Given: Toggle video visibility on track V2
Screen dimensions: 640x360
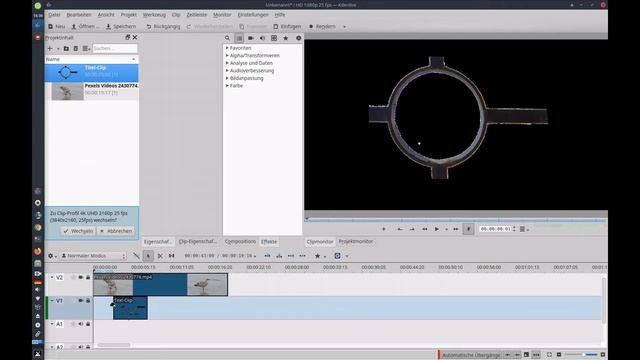Looking at the screenshot, I should [81, 278].
